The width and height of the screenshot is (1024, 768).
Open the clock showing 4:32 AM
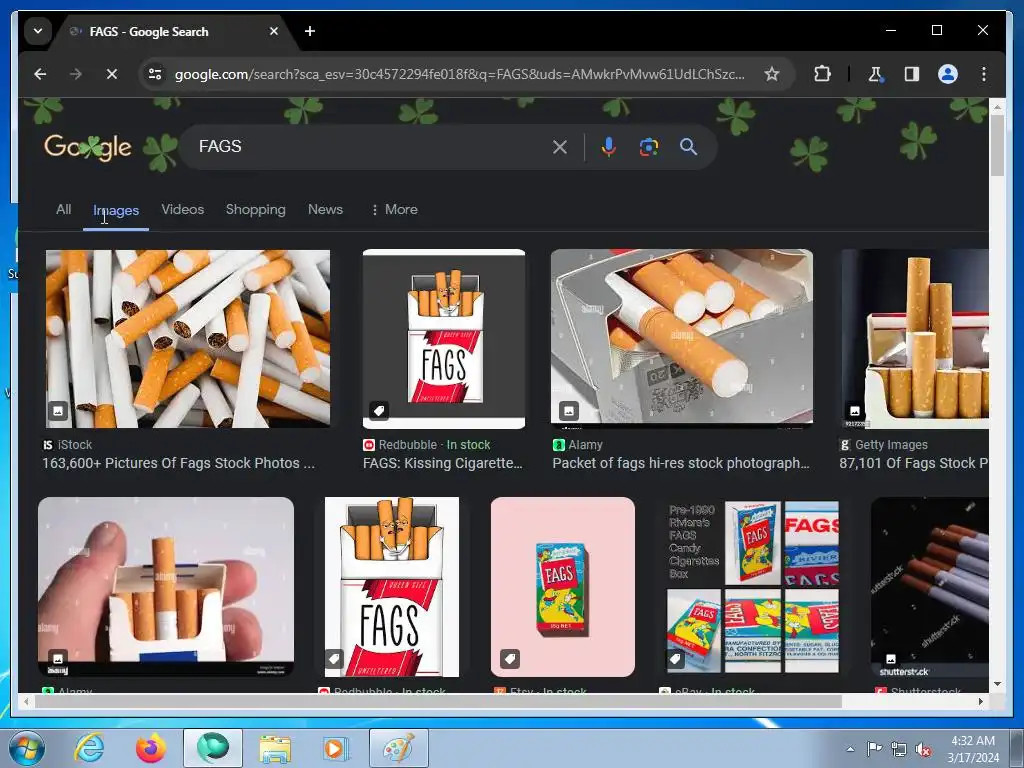click(973, 749)
